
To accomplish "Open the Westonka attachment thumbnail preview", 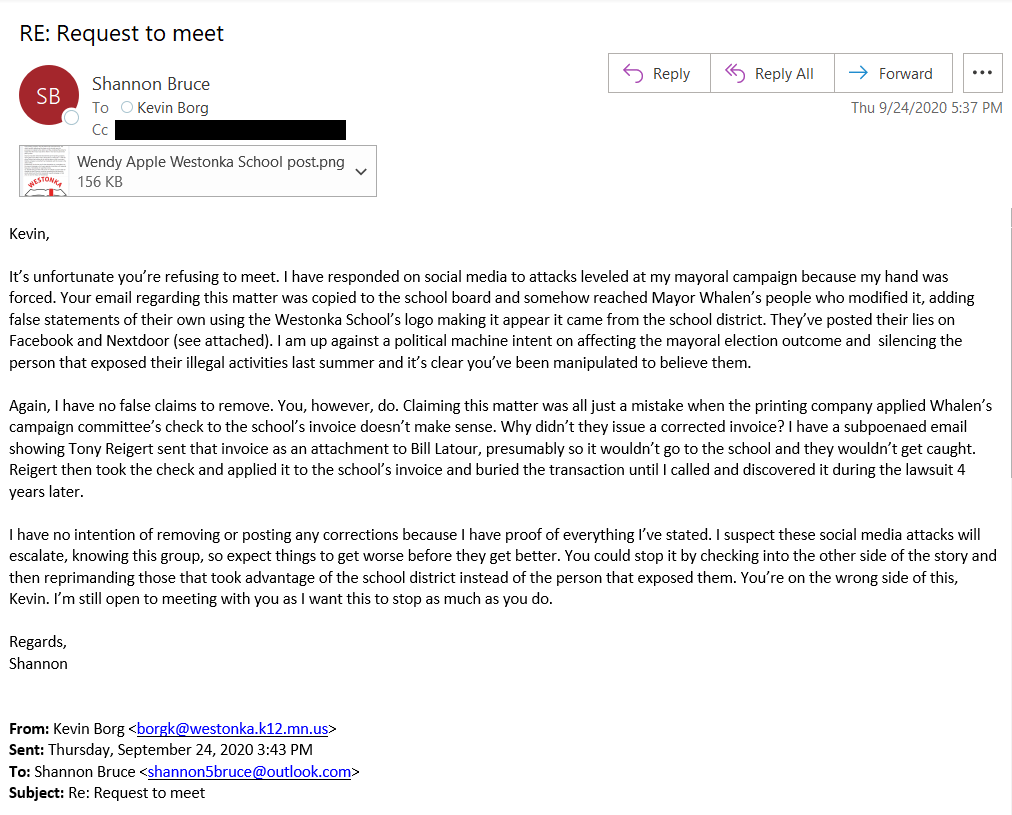I will coord(44,171).
